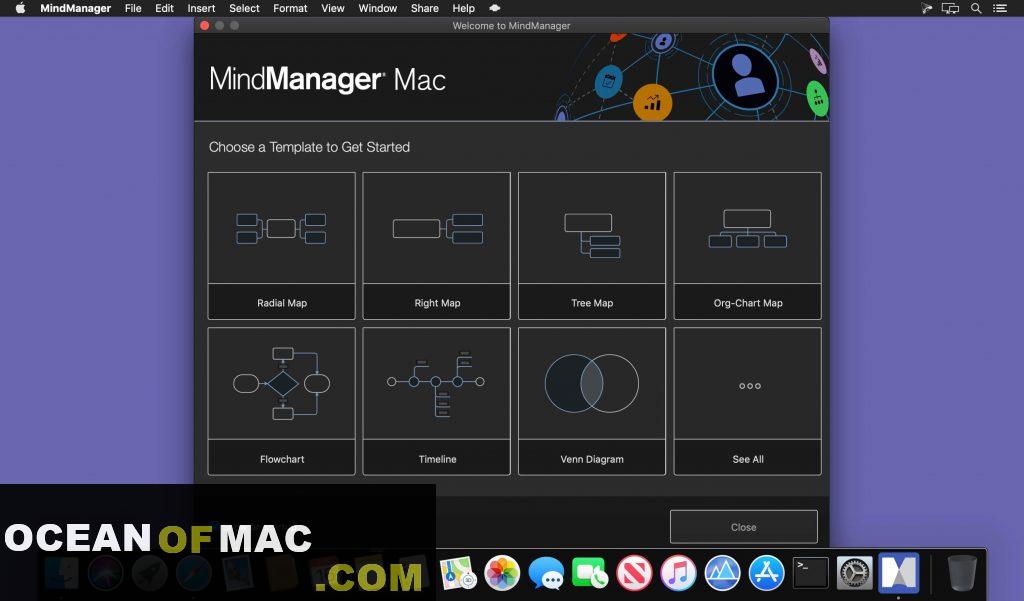1024x601 pixels.
Task: Open News app in the Dock
Action: pyautogui.click(x=634, y=573)
